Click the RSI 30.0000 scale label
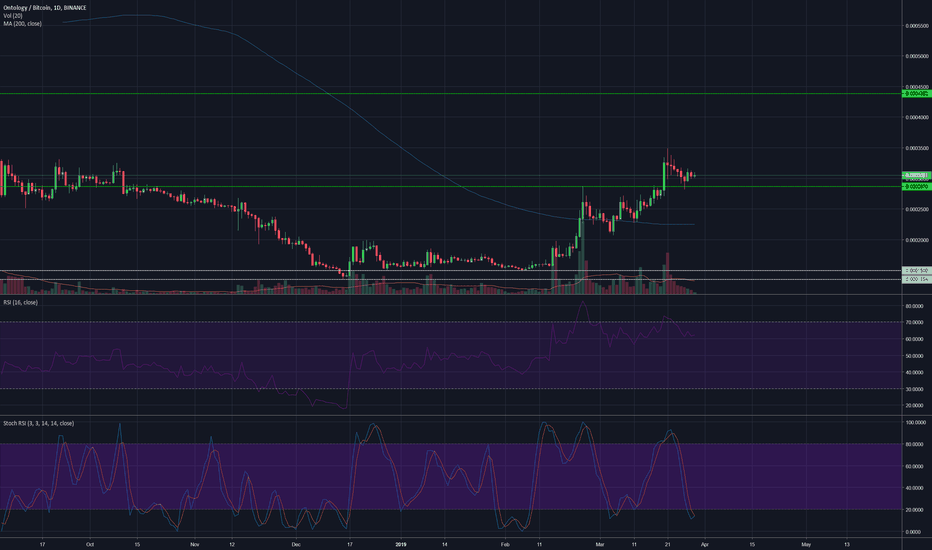The image size is (932, 550). pos(914,389)
